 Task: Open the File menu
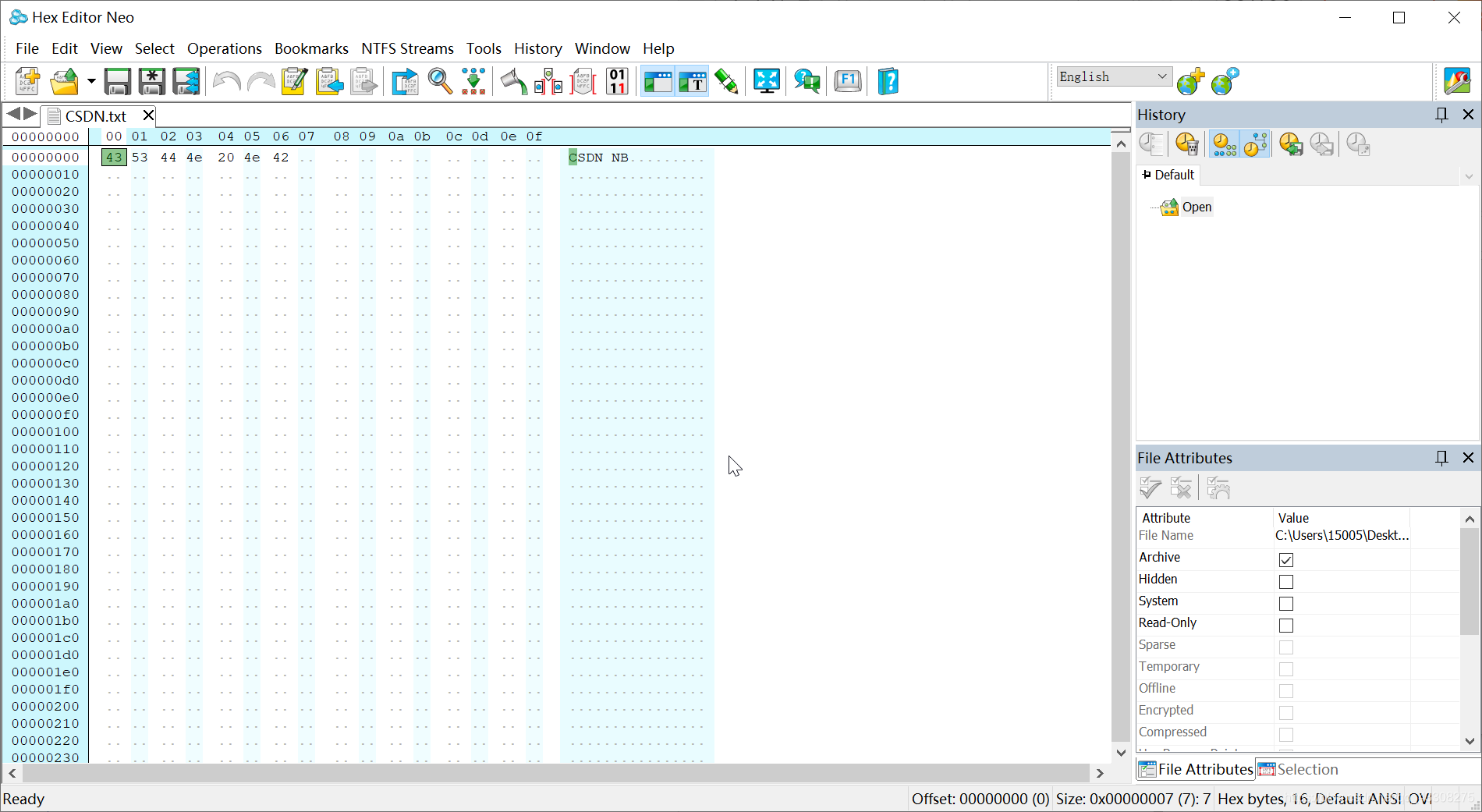click(x=27, y=48)
